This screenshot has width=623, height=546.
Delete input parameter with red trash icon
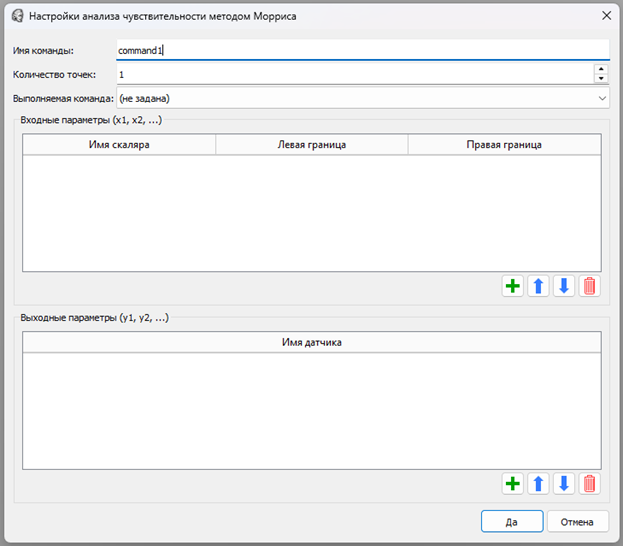click(590, 287)
